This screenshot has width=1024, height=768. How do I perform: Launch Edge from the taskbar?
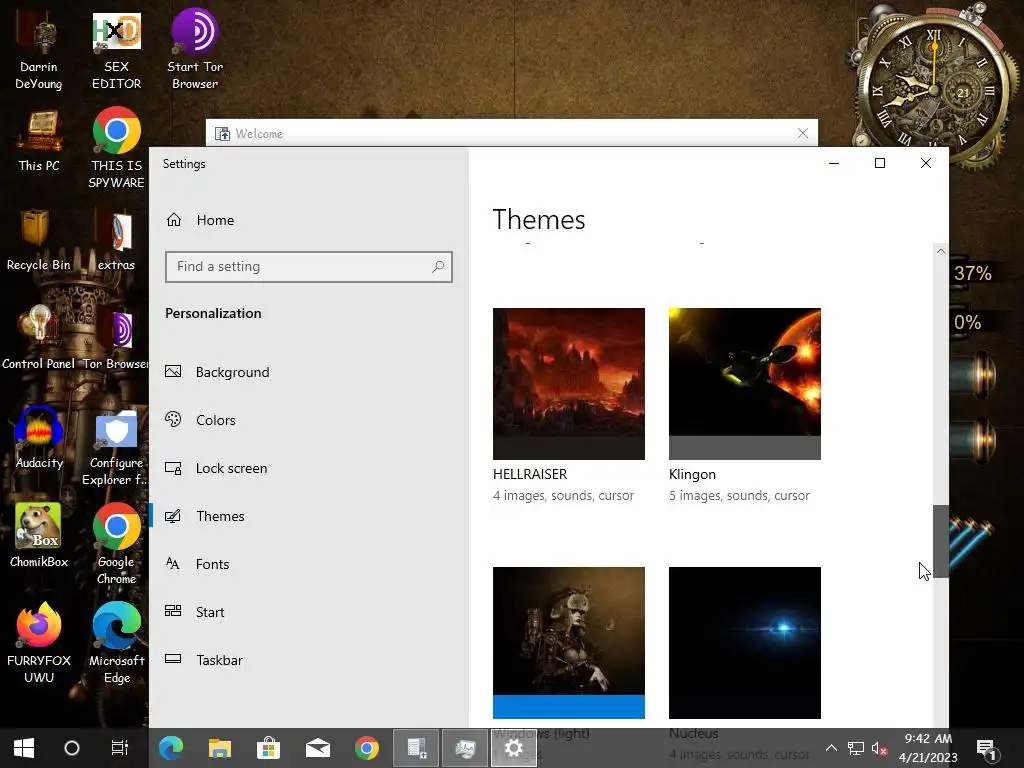pyautogui.click(x=171, y=748)
